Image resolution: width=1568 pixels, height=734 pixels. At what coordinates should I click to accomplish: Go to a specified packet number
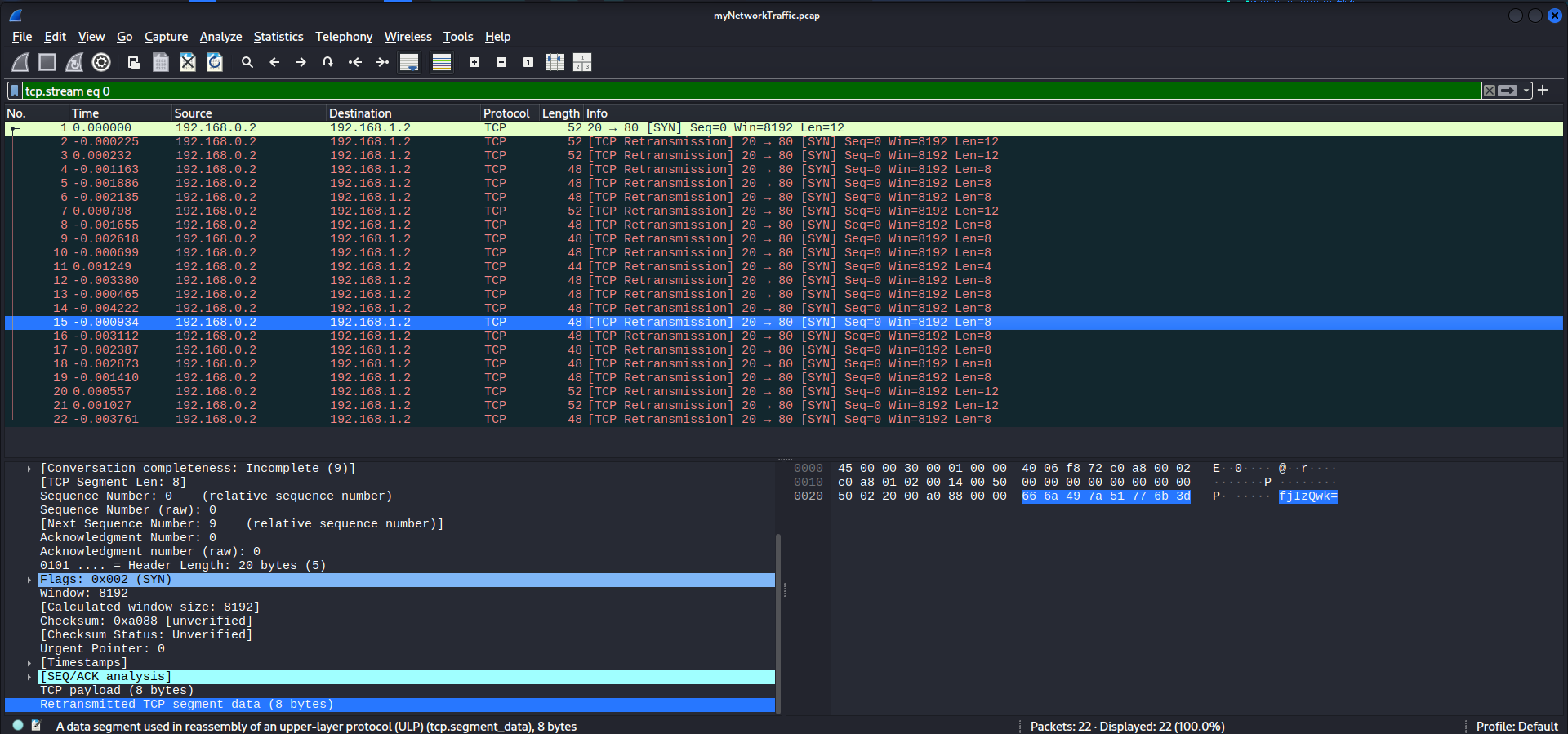tap(328, 62)
